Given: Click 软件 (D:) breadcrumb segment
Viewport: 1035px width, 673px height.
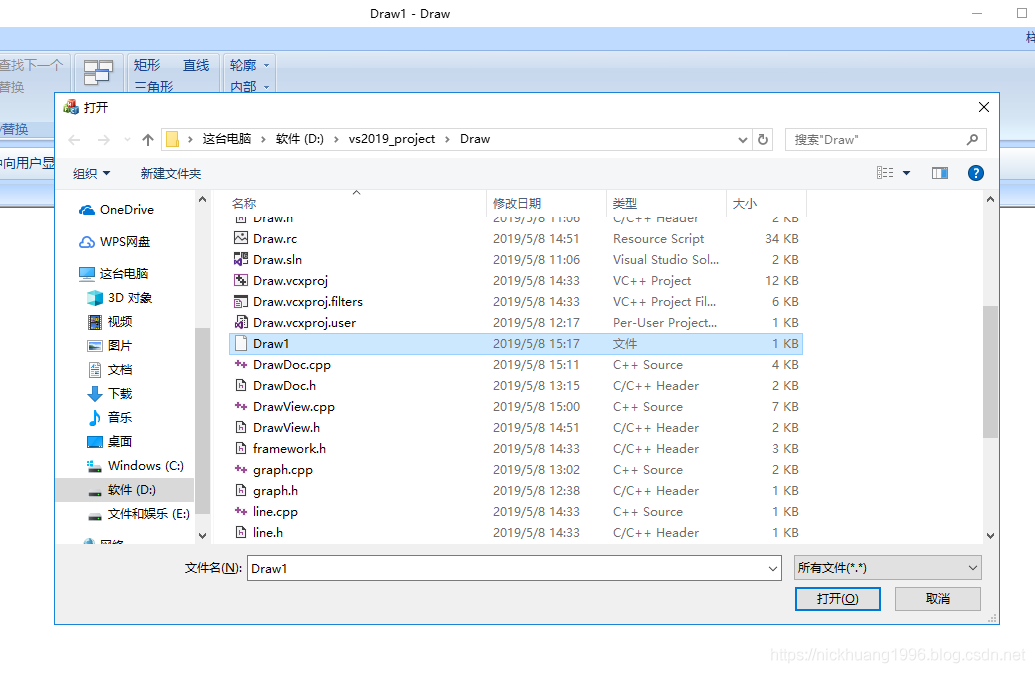Looking at the screenshot, I should 300,139.
